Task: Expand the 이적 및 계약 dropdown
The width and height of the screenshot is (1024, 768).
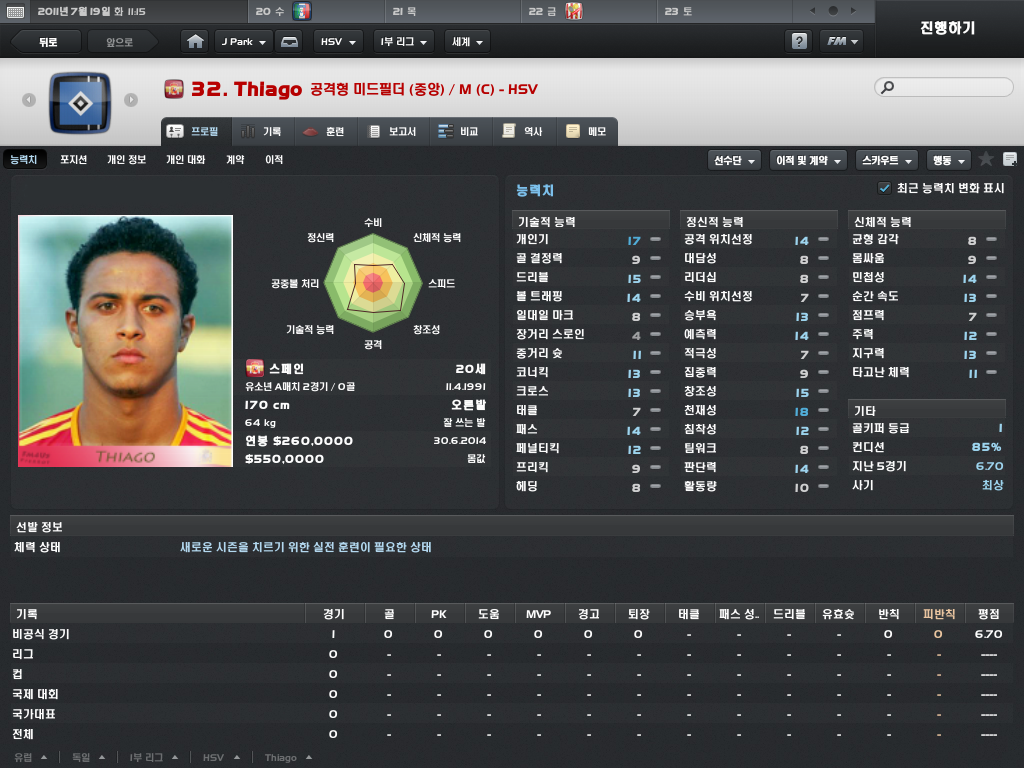Action: click(x=808, y=160)
